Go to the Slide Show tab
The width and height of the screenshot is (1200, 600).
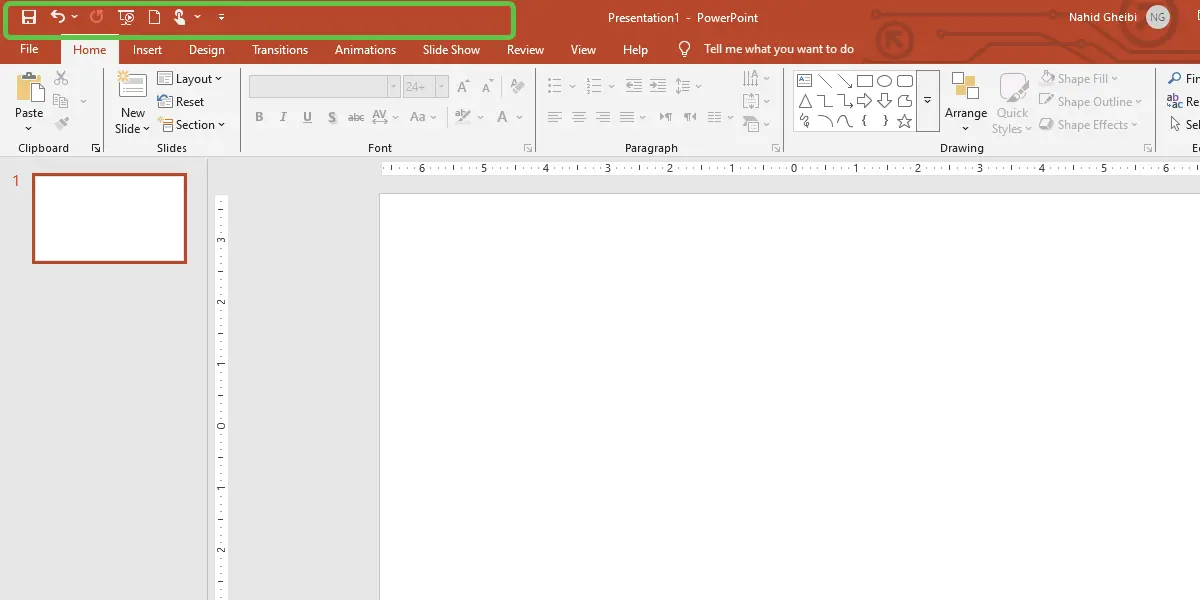[451, 50]
